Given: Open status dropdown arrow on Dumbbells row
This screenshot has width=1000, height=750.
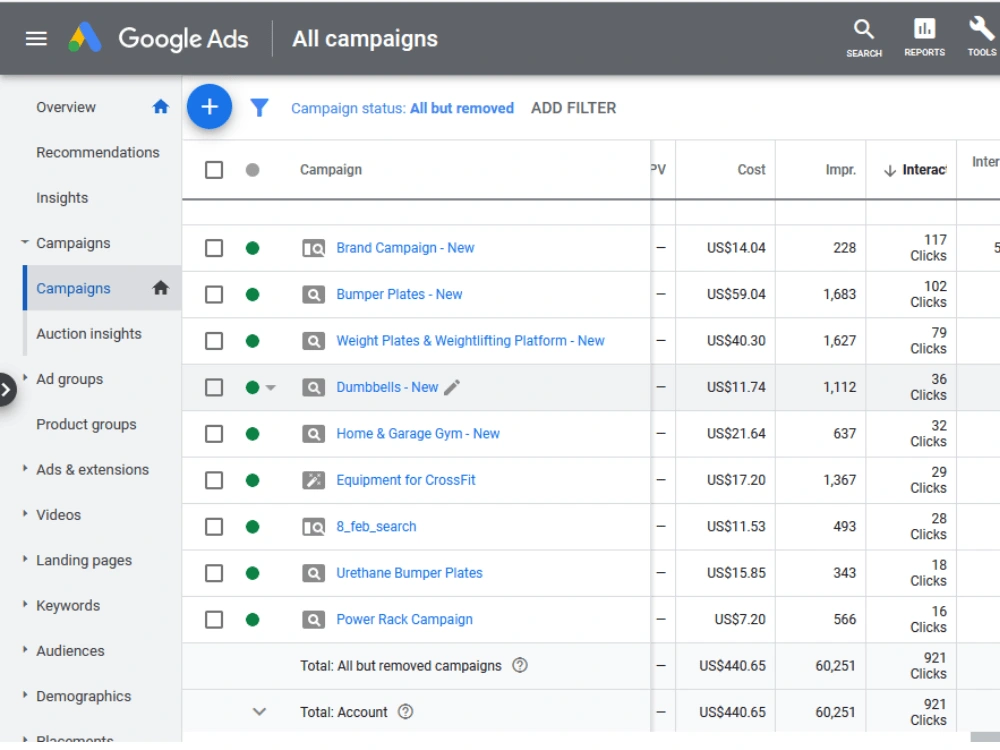Looking at the screenshot, I should [x=270, y=387].
